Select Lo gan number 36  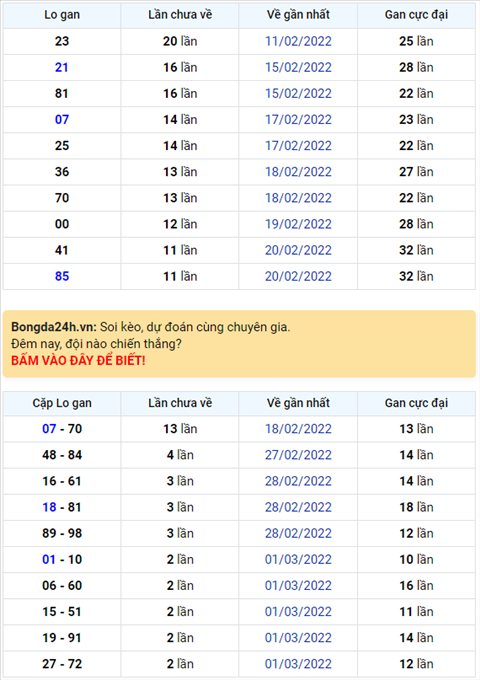pyautogui.click(x=62, y=172)
